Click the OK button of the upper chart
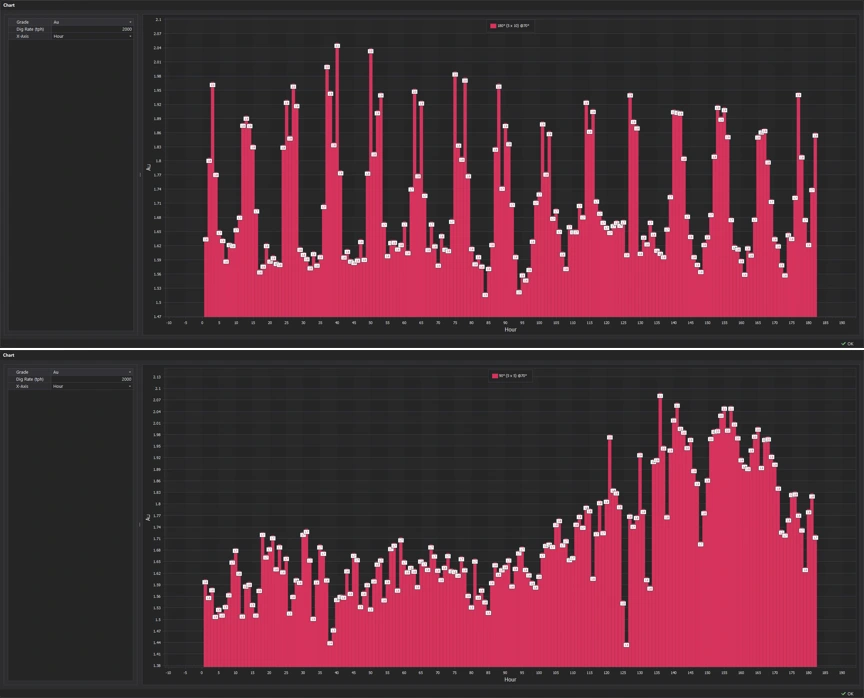 (847, 344)
